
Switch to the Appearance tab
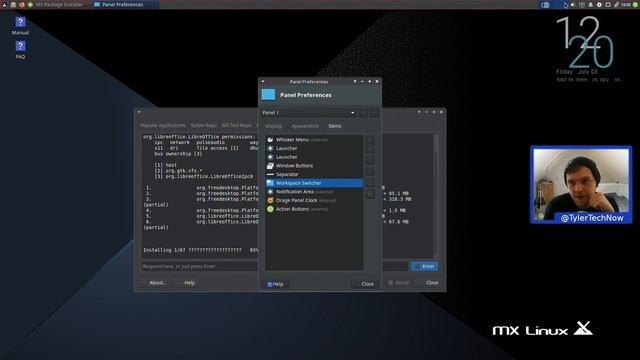click(x=305, y=126)
